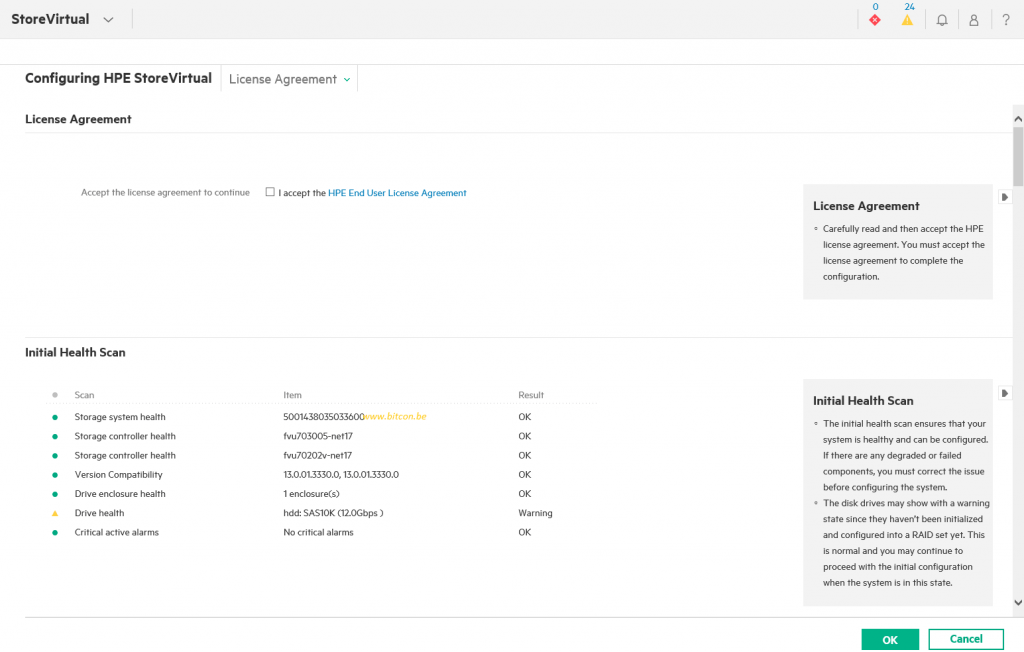Click the Drive enclosure health status dot
Image resolution: width=1024 pixels, height=652 pixels.
pos(55,494)
